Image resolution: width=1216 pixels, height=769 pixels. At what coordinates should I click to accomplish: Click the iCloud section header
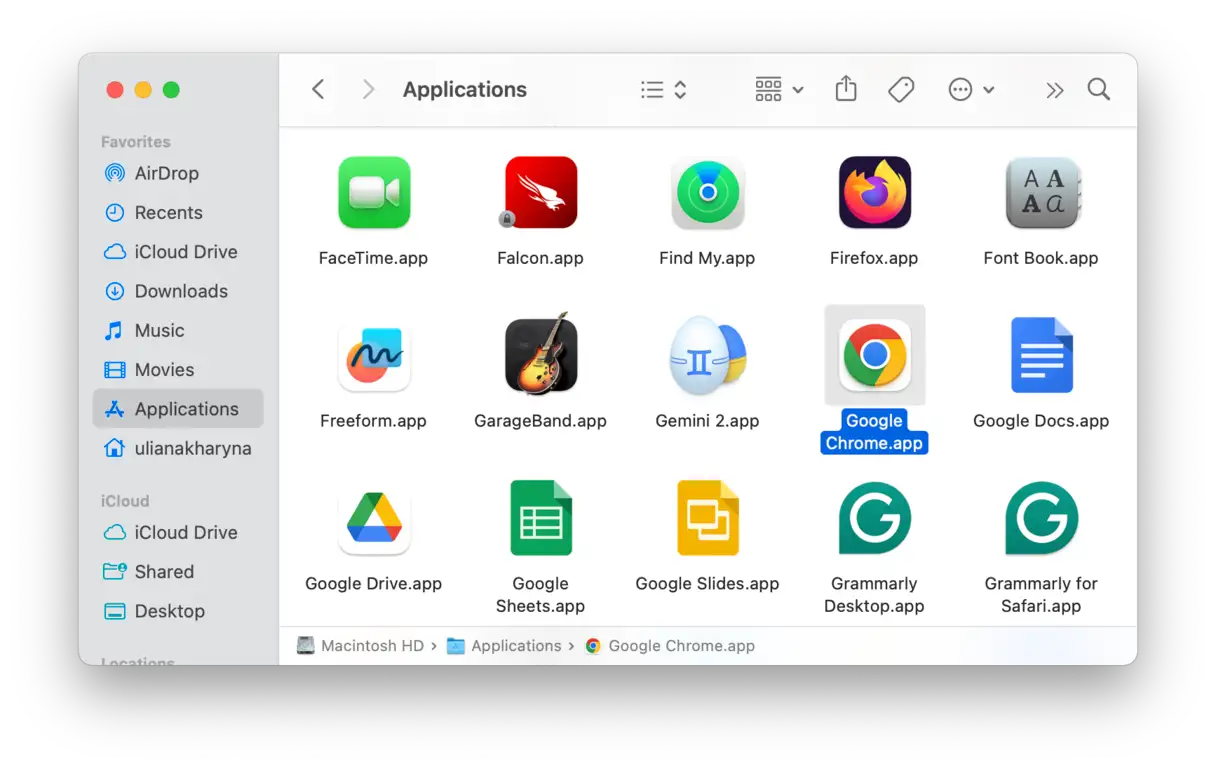125,501
